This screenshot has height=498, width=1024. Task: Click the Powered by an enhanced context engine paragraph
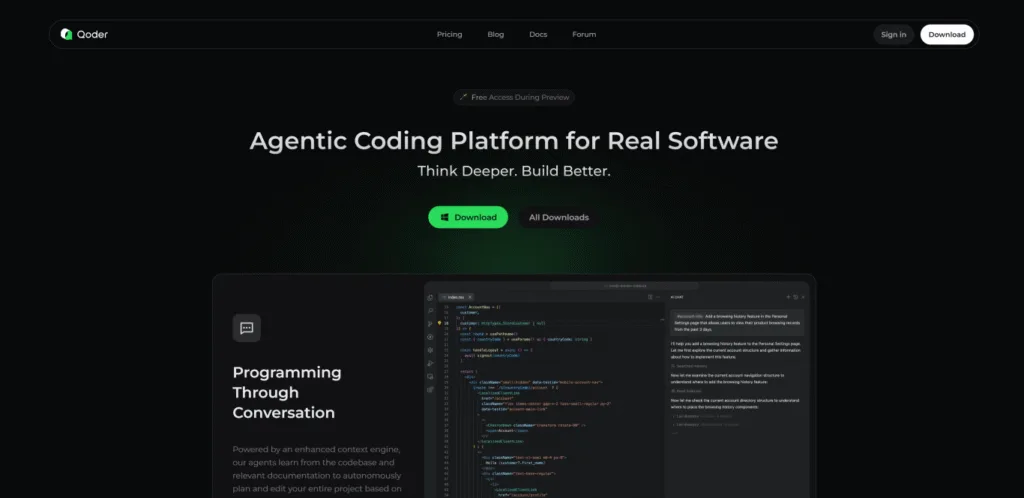[x=317, y=469]
